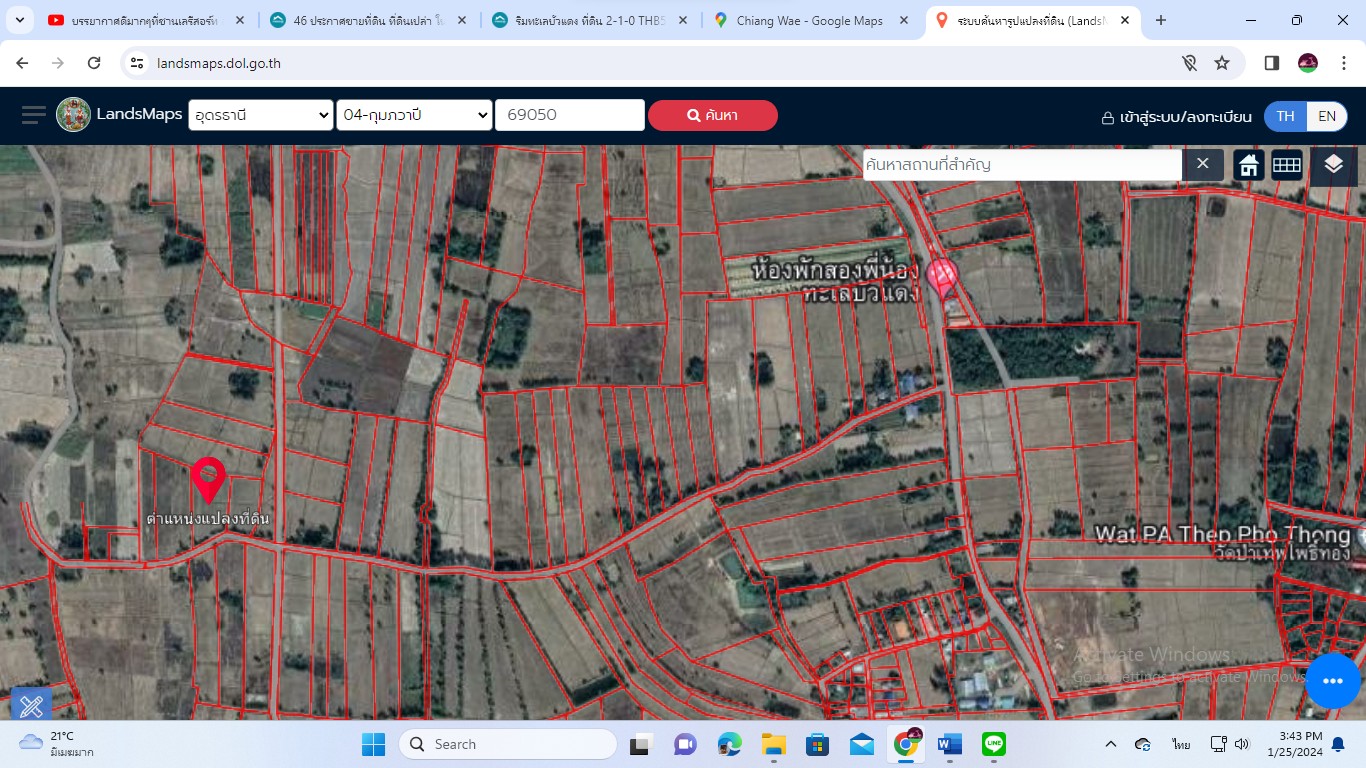Switch language to TH
Image resolution: width=1366 pixels, height=768 pixels.
[x=1285, y=116]
